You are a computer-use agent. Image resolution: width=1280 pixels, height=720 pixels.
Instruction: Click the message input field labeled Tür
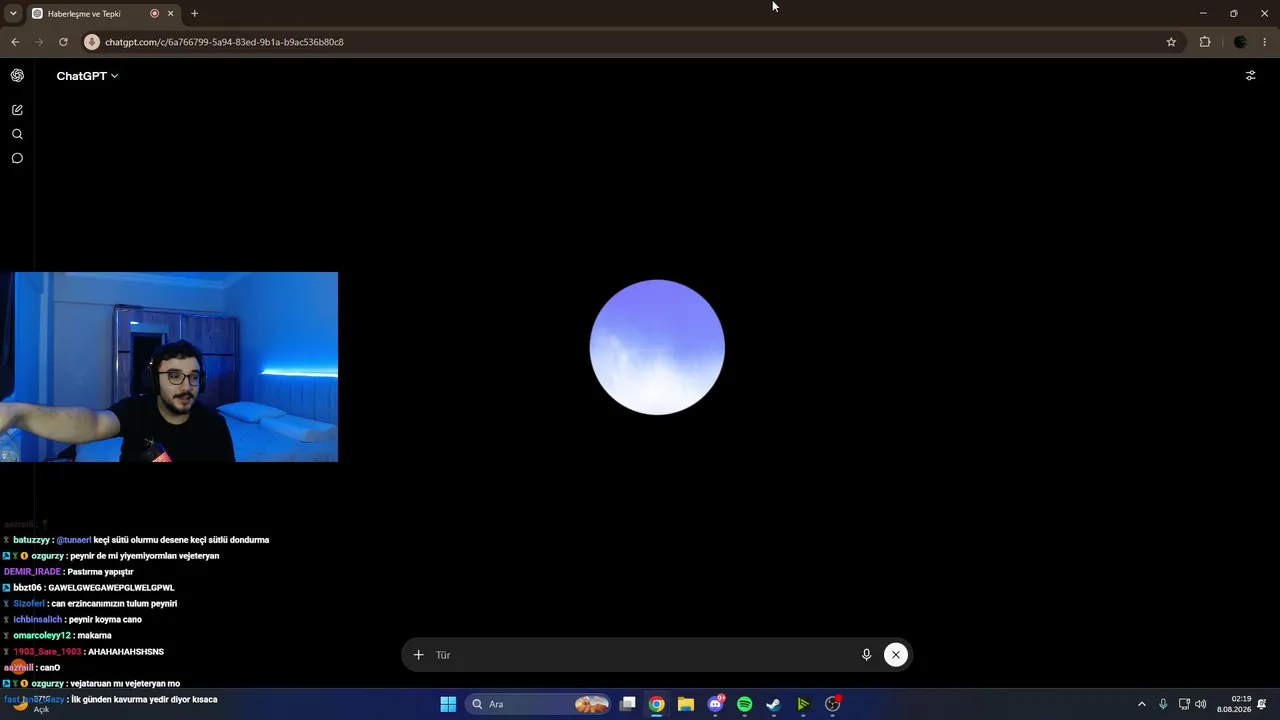point(642,655)
